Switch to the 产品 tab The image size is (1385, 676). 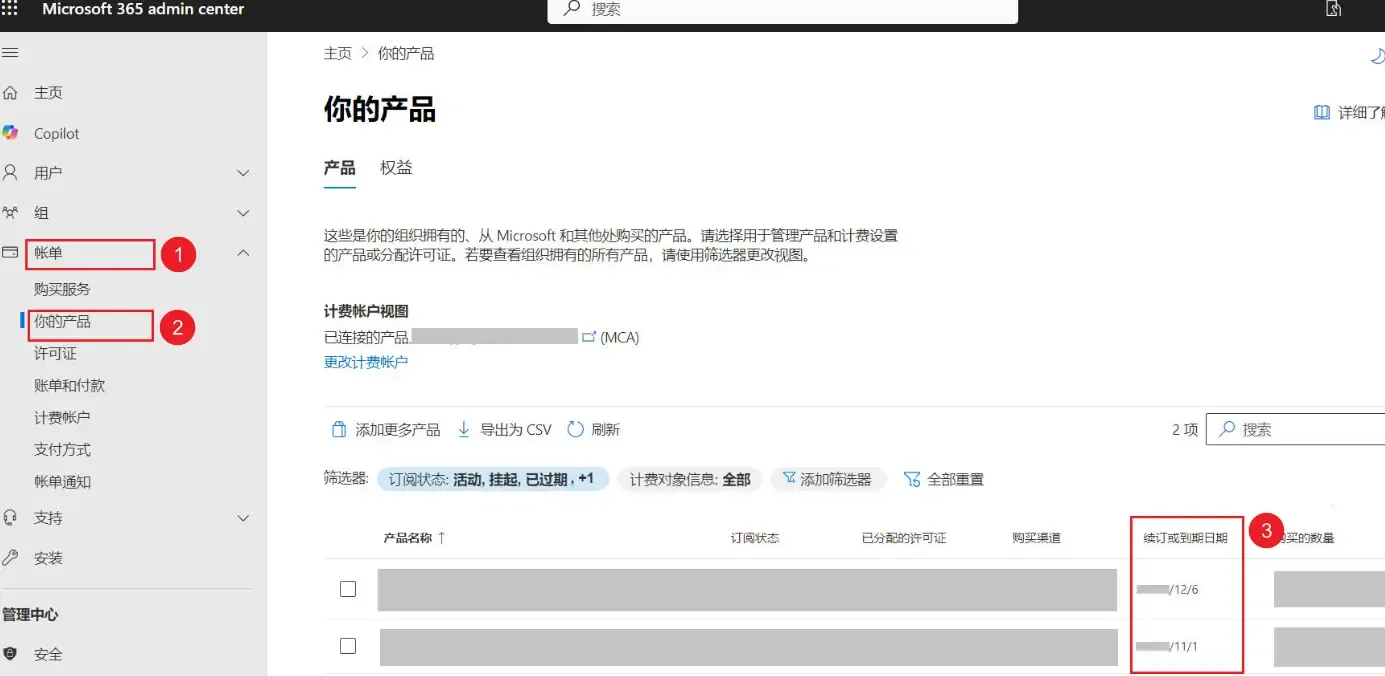tap(340, 168)
